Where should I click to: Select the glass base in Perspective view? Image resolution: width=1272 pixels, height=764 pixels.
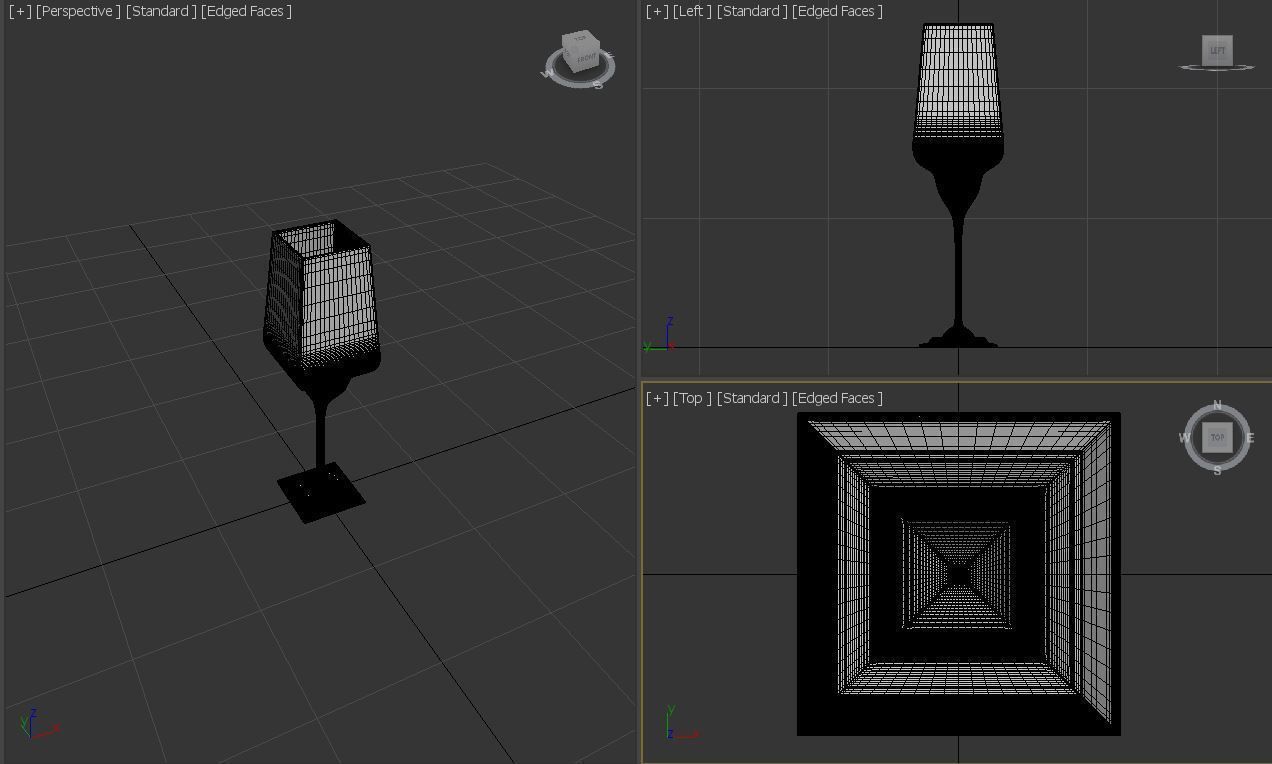321,492
